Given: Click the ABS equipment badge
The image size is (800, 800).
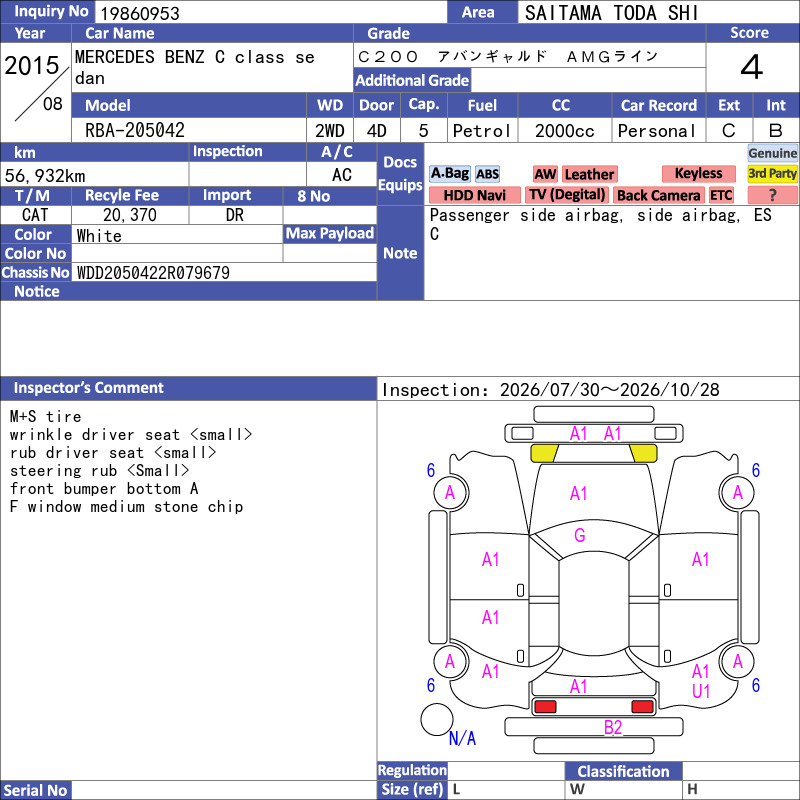Looking at the screenshot, I should 487,174.
